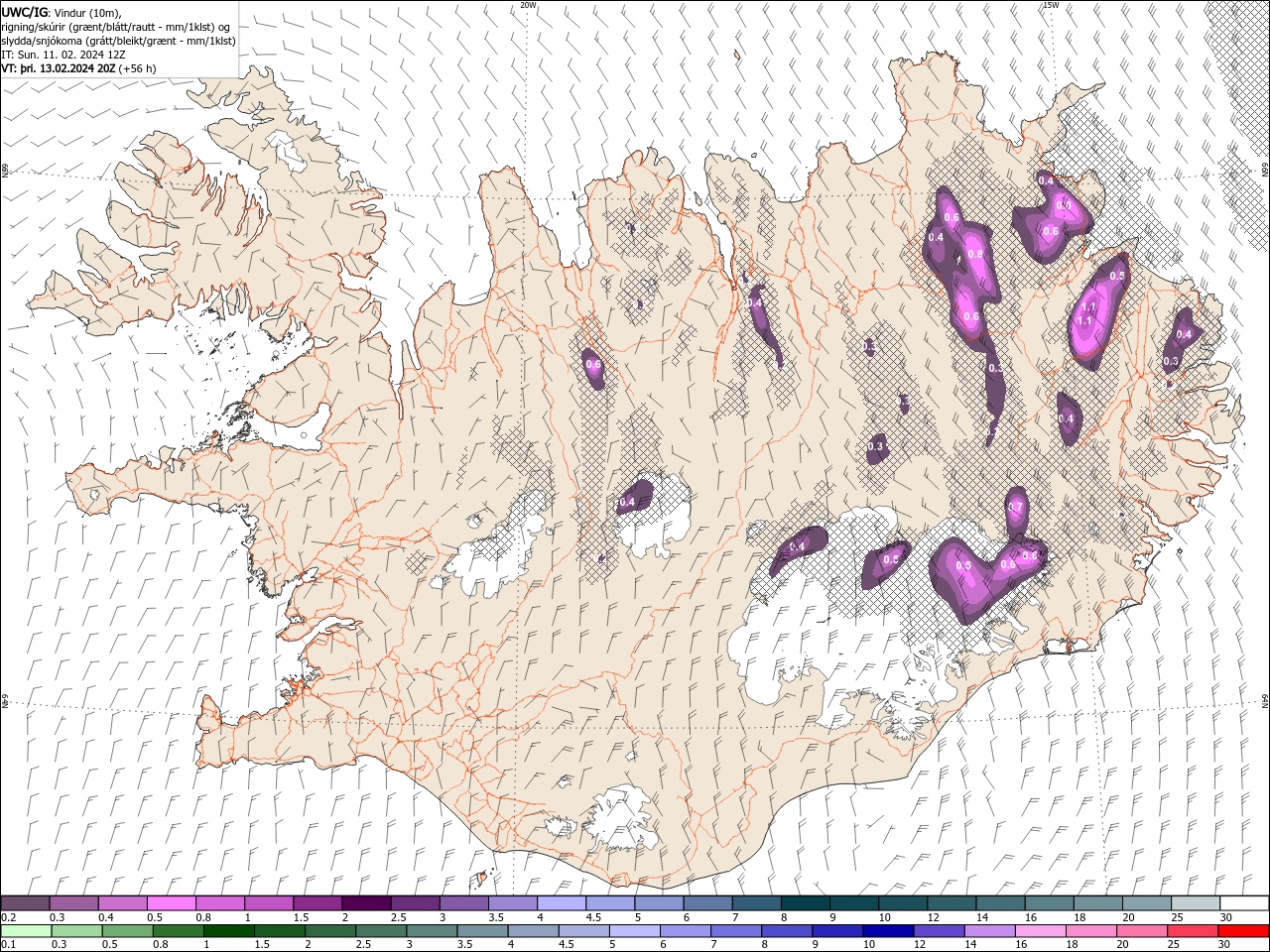Screen dimensions: 1270x952
Task: Click the '4.5' label under the snow legend
Action: (x=594, y=917)
